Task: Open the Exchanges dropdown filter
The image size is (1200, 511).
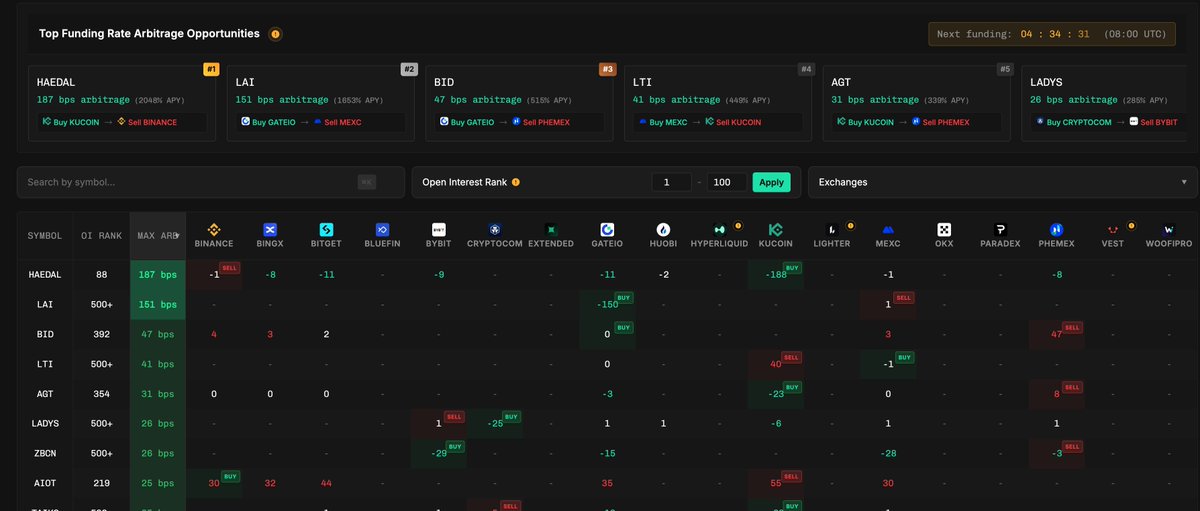Action: pos(1002,182)
